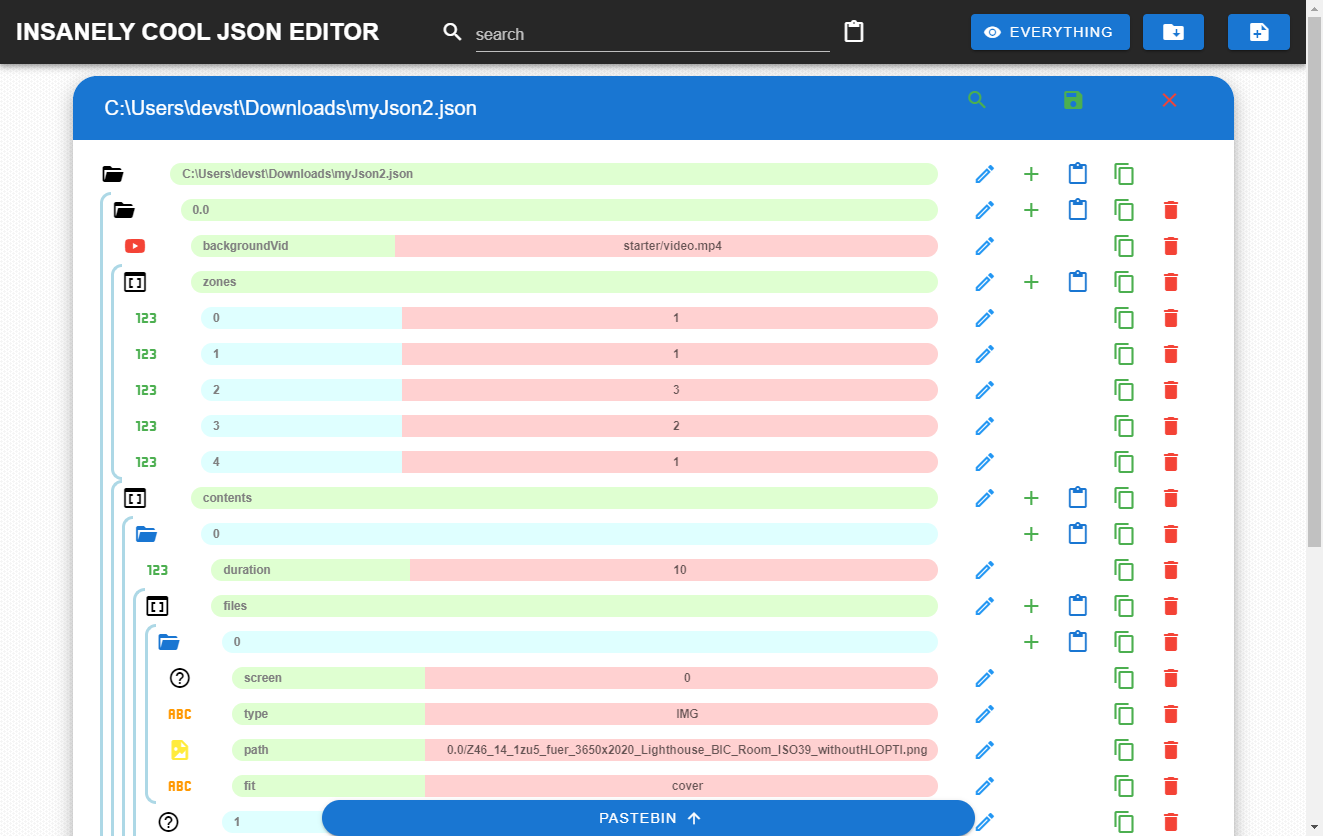
Task: Click the cover value of fit
Action: (681, 786)
